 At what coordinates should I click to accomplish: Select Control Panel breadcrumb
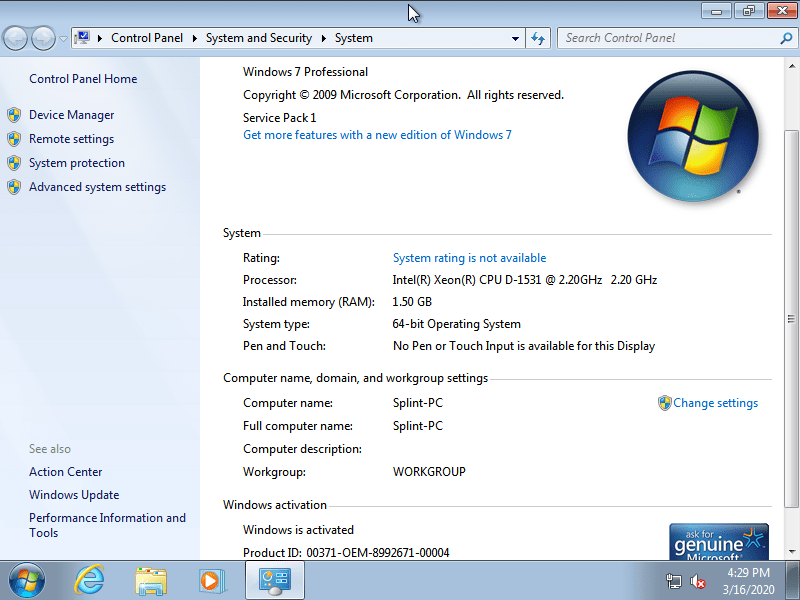[147, 38]
